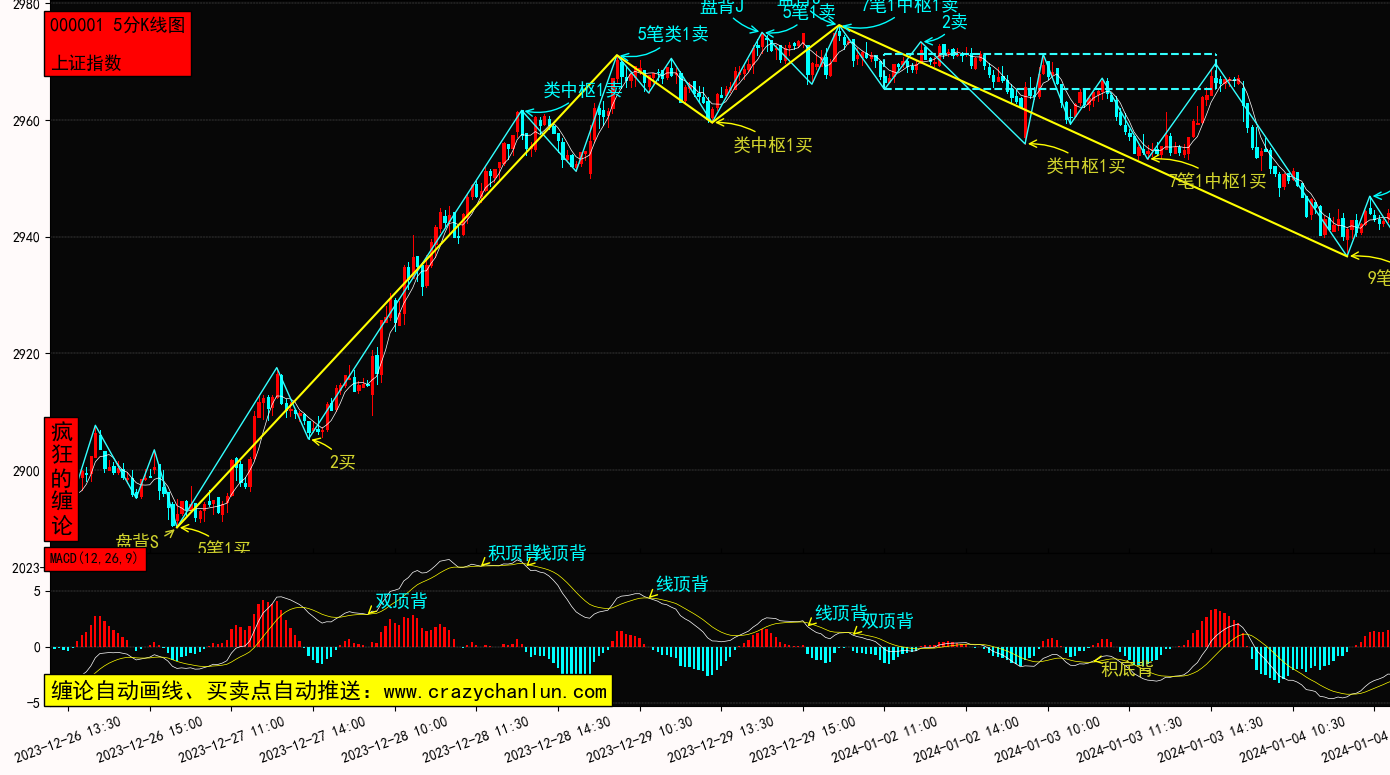Screen dimensions: 1390x775
Task: Click the 000001 5分K线图 title label
Action: (117, 26)
